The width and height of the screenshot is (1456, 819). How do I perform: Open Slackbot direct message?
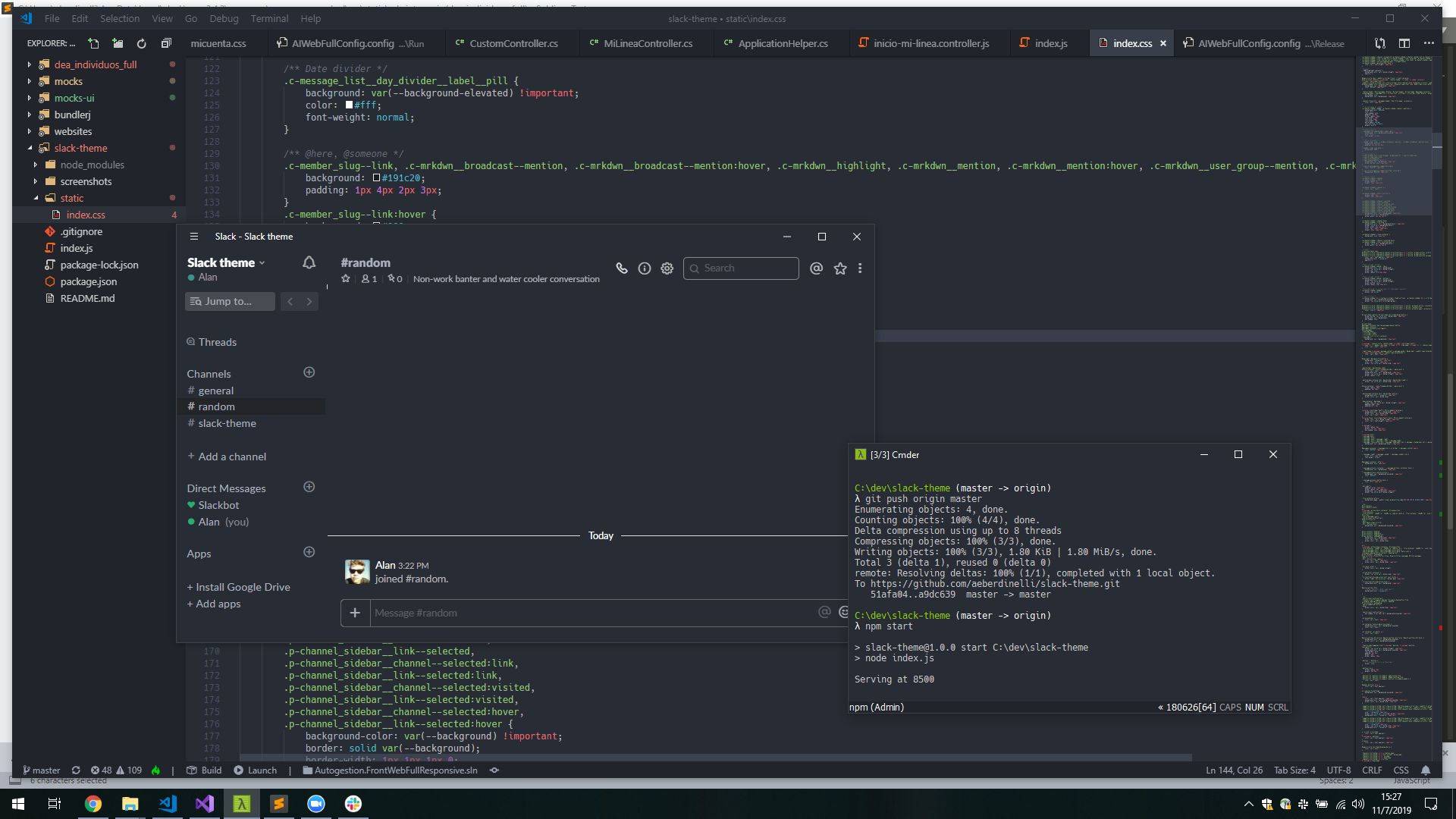click(218, 505)
